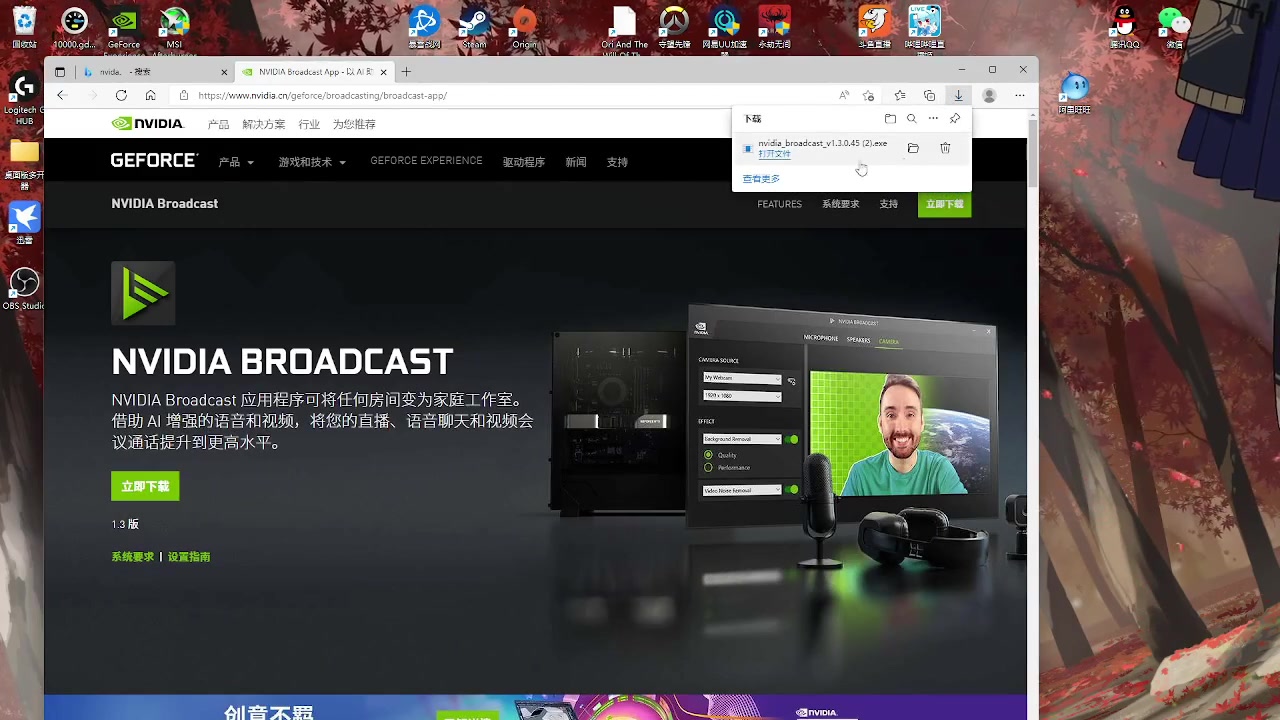This screenshot has height=720, width=1280.
Task: Open a new browser tab
Action: (x=406, y=72)
